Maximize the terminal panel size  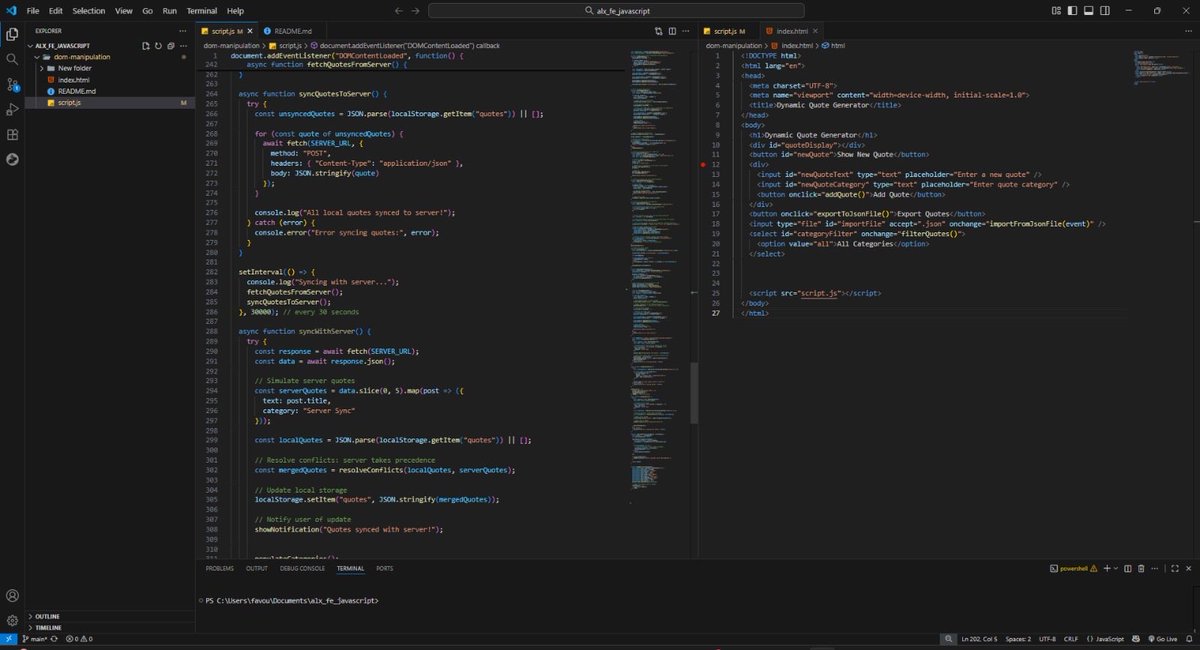[1174, 568]
